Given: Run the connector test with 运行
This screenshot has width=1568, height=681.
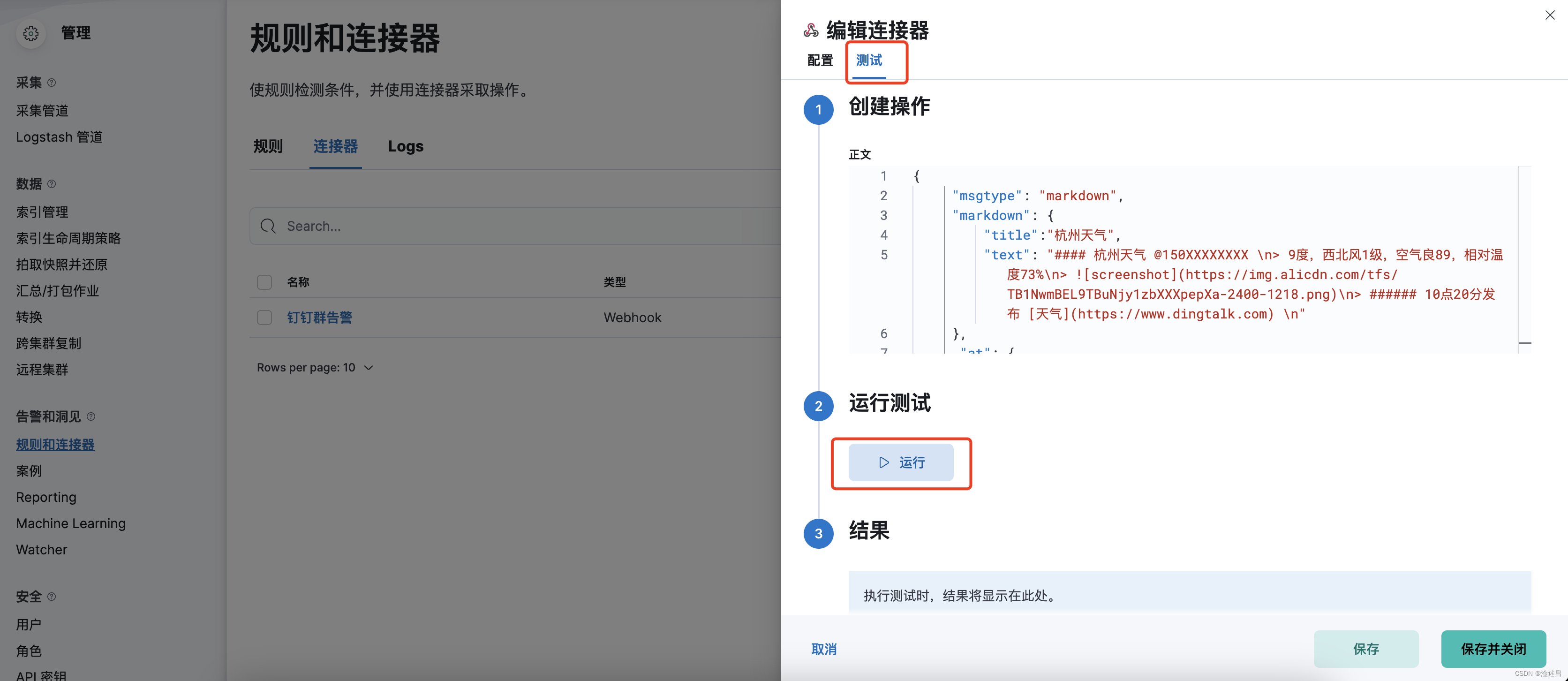Looking at the screenshot, I should pos(901,462).
